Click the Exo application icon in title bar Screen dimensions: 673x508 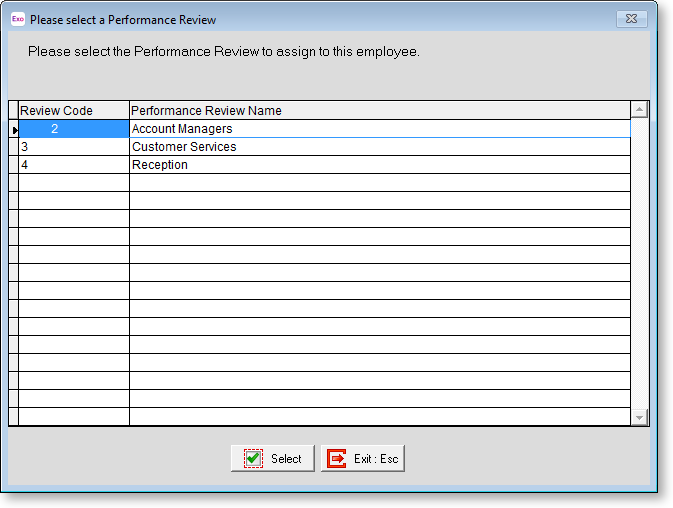tap(17, 19)
